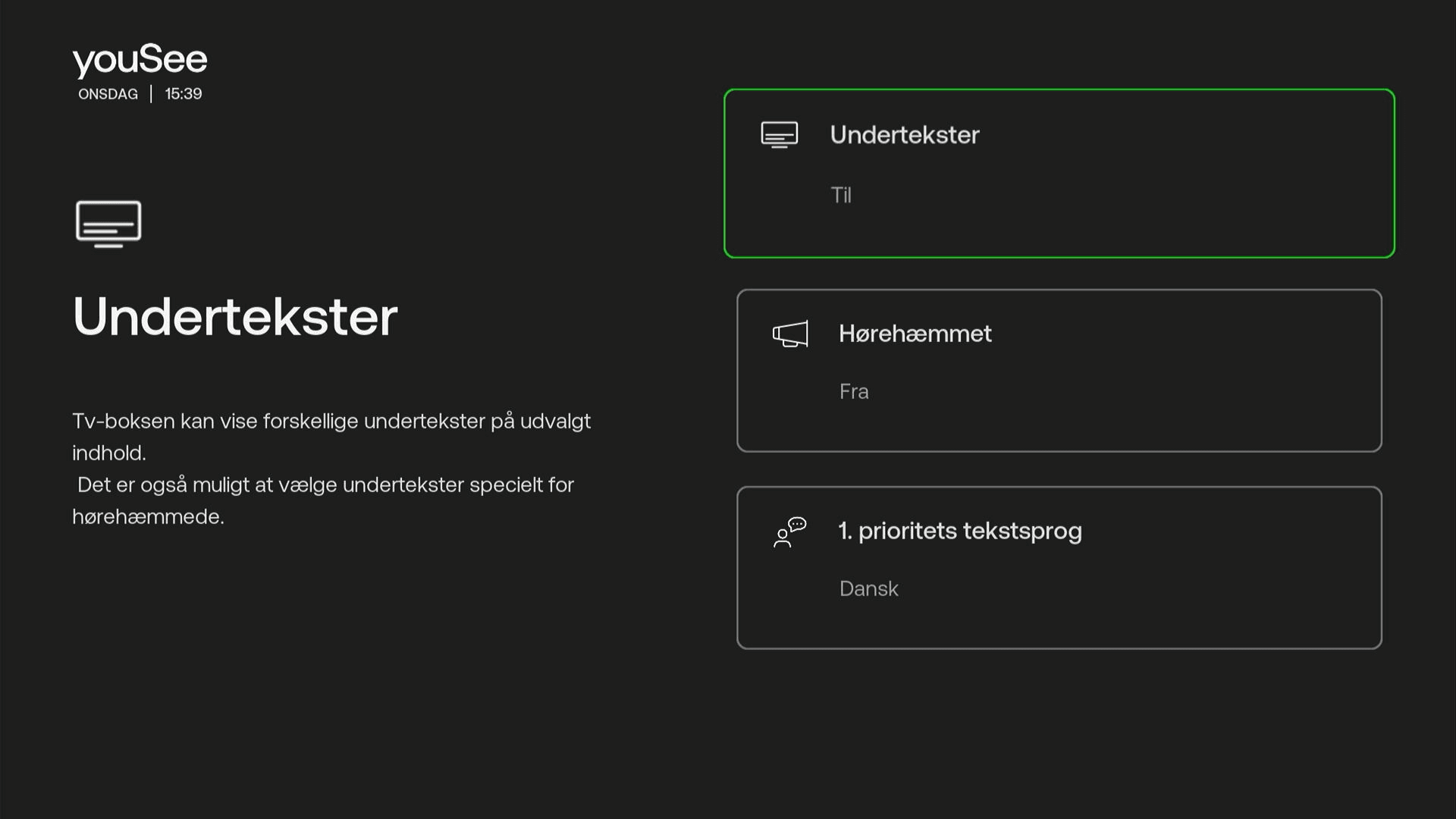The image size is (1456, 819).
Task: Click the speech bubble people icon for tekstsprog
Action: [x=789, y=532]
